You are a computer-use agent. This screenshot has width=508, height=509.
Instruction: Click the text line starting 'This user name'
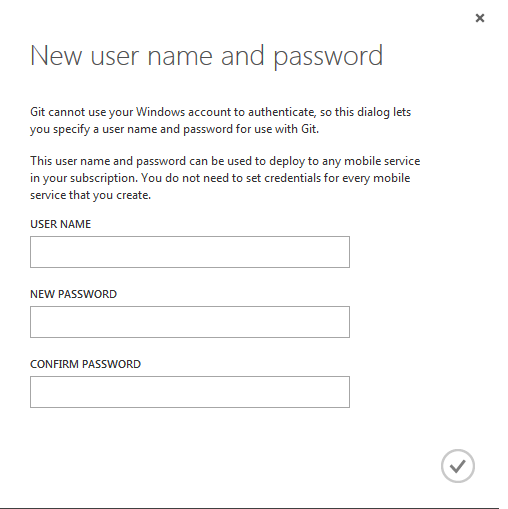[225, 161]
